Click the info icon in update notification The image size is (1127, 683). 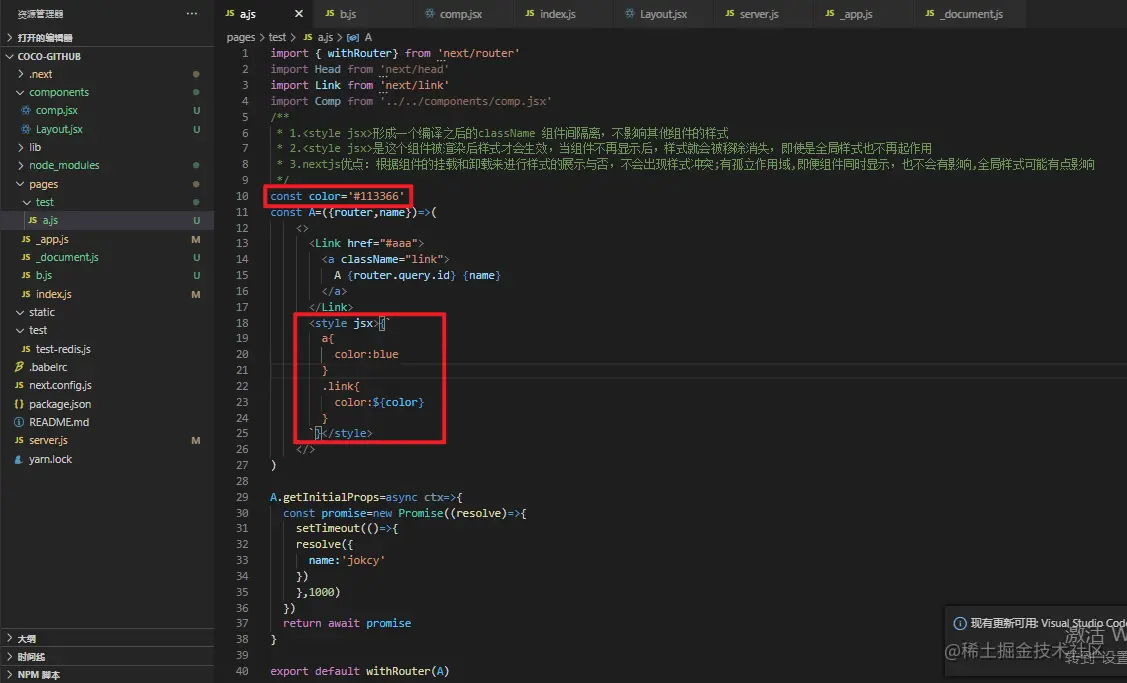click(960, 623)
